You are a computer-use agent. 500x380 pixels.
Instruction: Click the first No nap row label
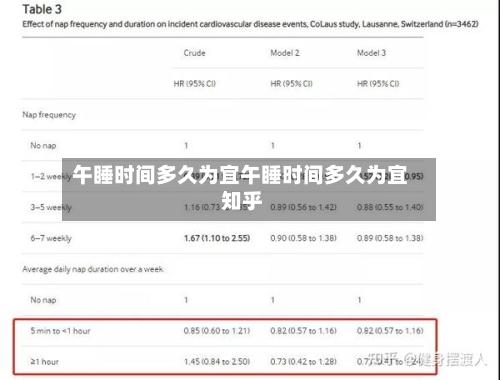click(43, 146)
